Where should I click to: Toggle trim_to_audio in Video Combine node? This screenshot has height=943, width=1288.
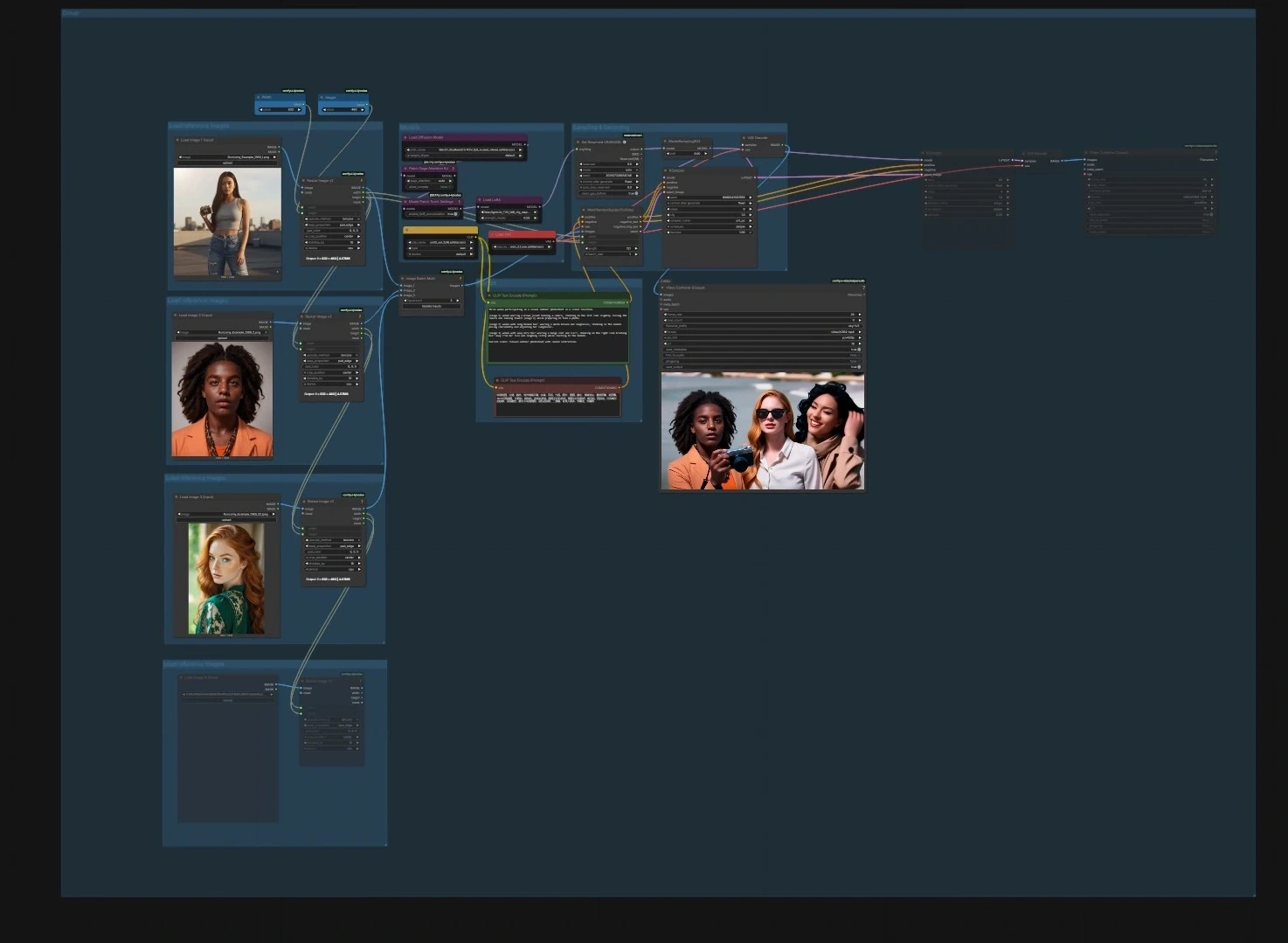pyautogui.click(x=763, y=355)
